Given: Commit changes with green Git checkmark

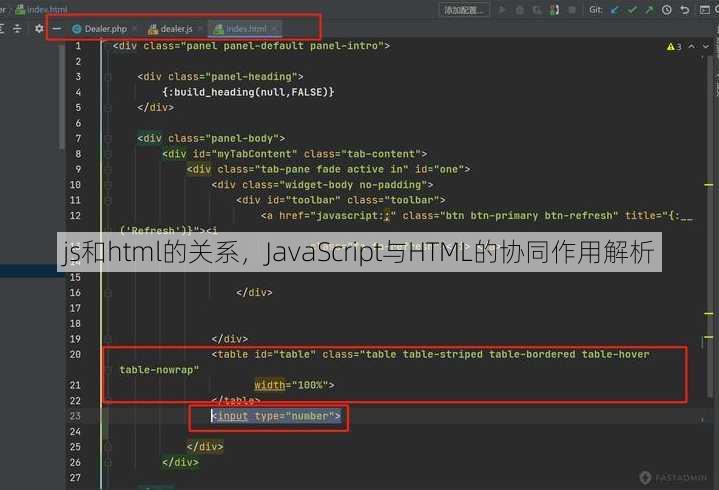Looking at the screenshot, I should pos(632,10).
